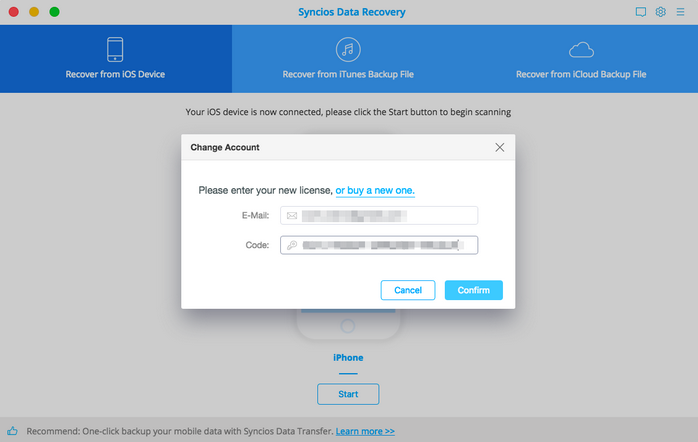Close the Change Account dialog
This screenshot has width=698, height=442.
pos(500,147)
